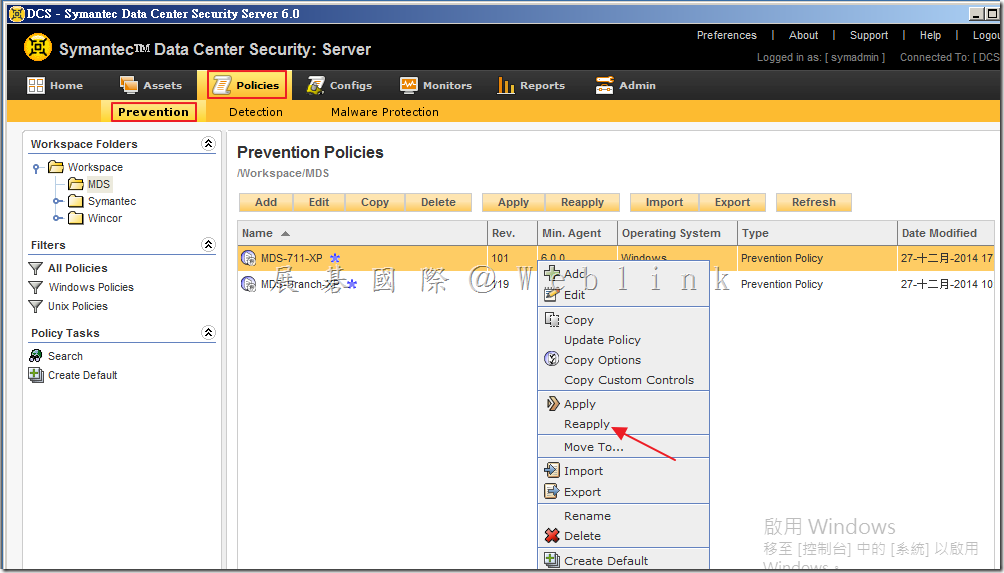This screenshot has width=1004, height=573.
Task: Choose Copy Custom Controls menu item
Action: coord(623,380)
